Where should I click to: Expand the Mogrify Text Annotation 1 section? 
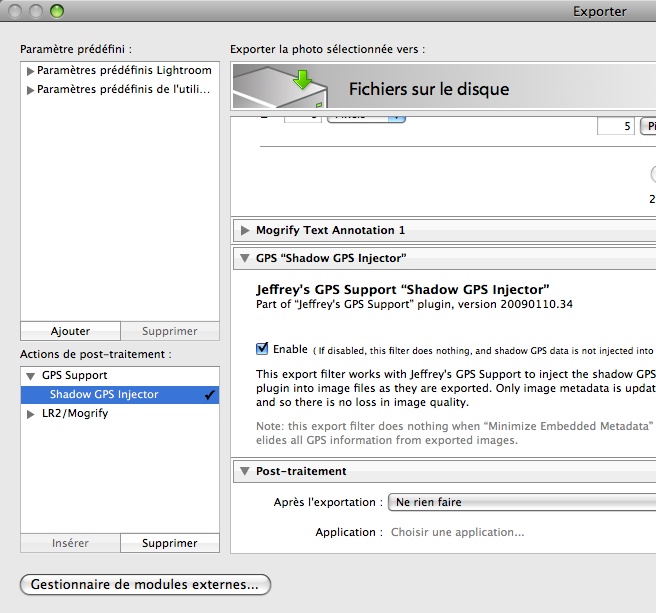pos(245,230)
